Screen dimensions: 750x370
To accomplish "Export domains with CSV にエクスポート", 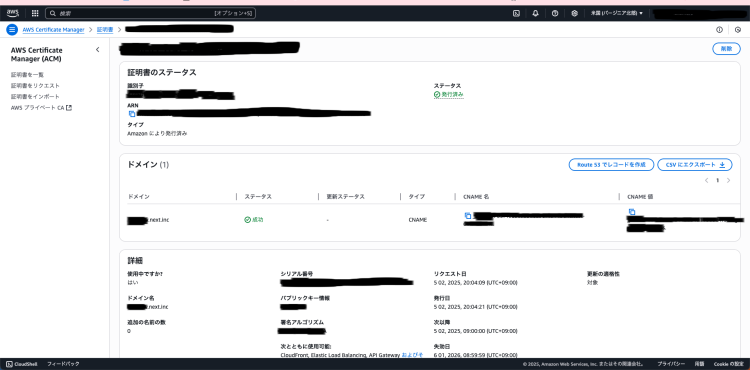I will pos(695,164).
